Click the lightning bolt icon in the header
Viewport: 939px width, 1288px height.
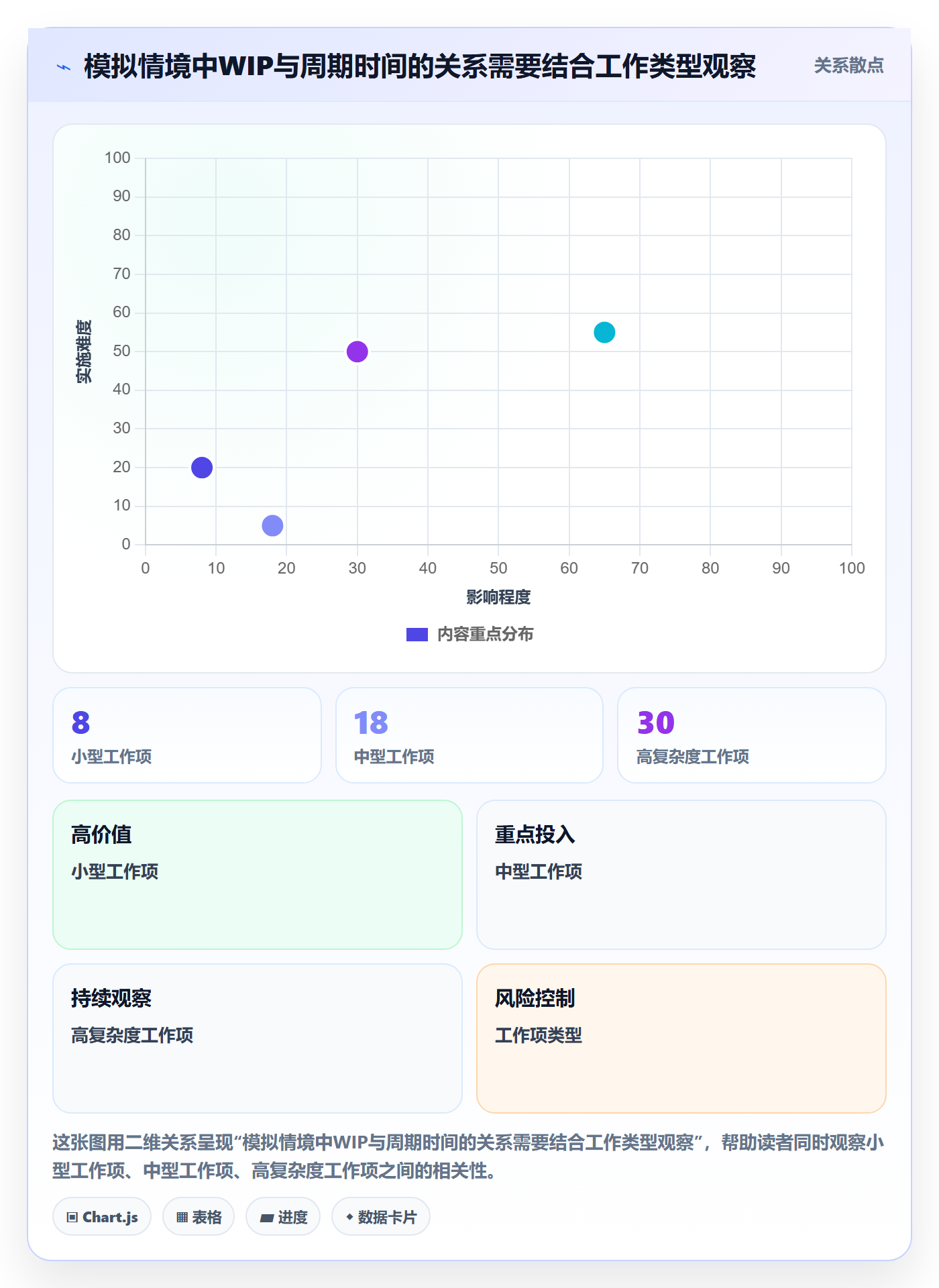click(64, 67)
